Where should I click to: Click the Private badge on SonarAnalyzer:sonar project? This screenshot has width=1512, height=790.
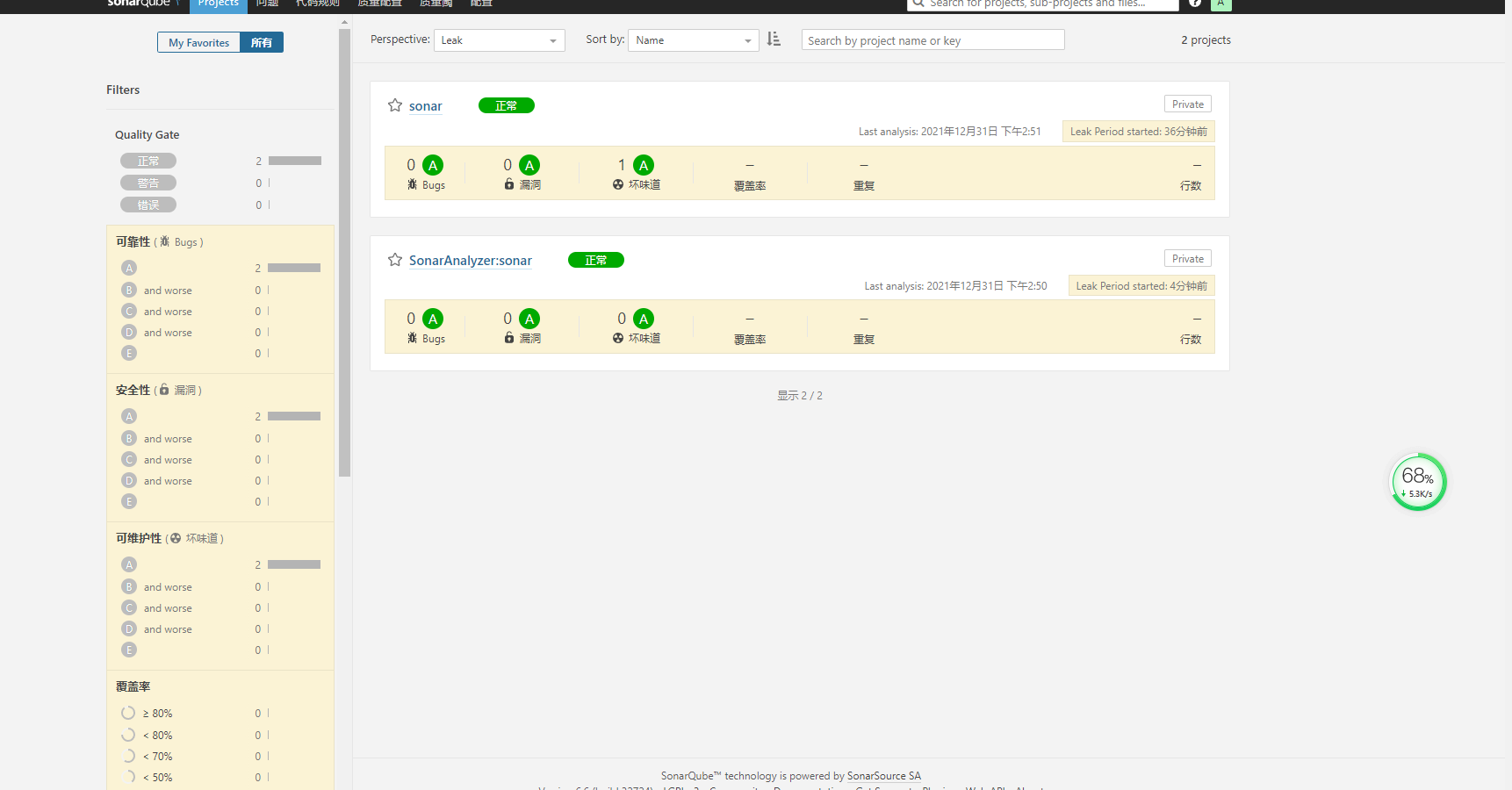[1188, 259]
